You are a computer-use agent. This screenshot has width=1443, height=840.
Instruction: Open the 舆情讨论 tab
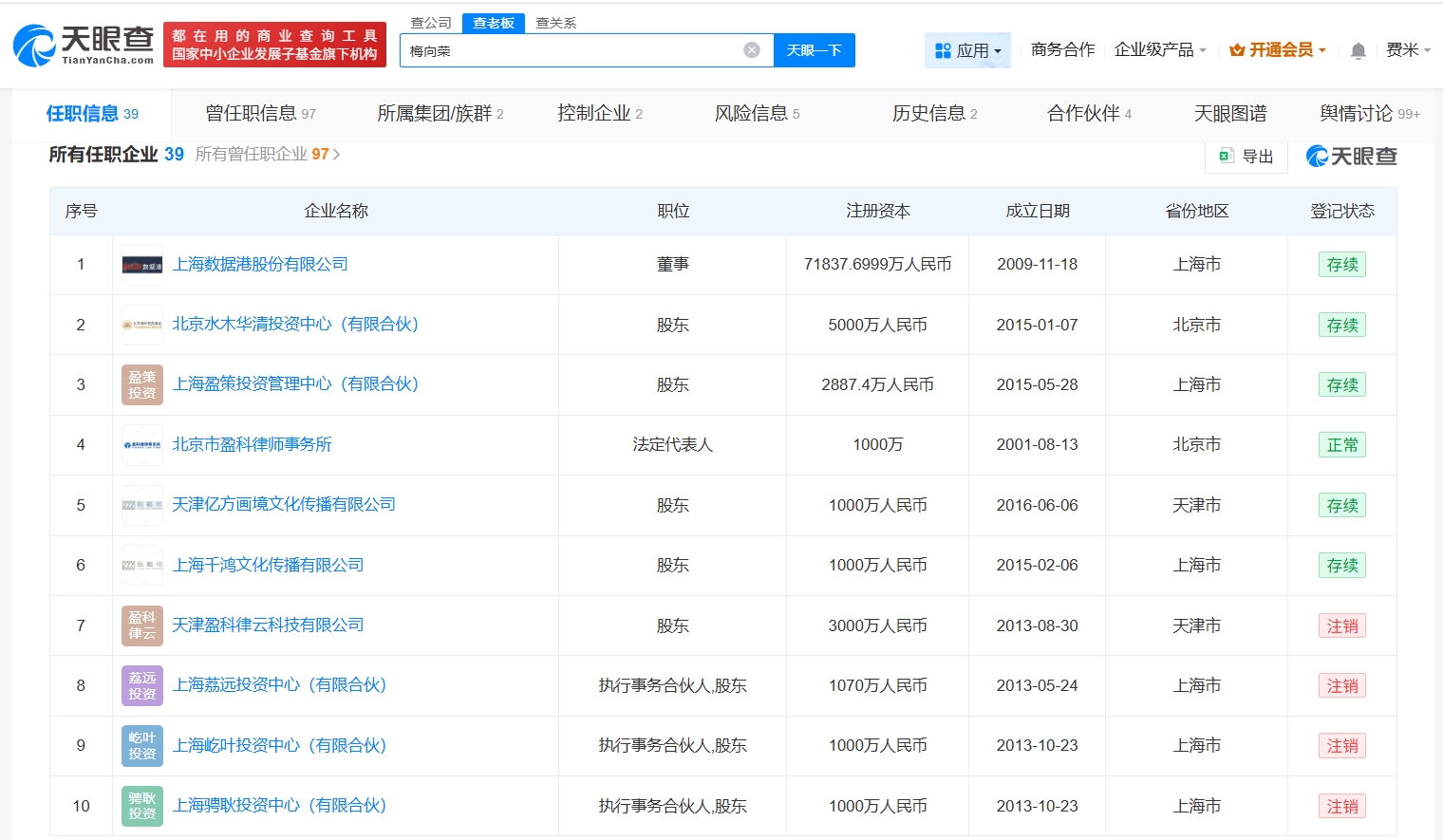pyautogui.click(x=1370, y=114)
